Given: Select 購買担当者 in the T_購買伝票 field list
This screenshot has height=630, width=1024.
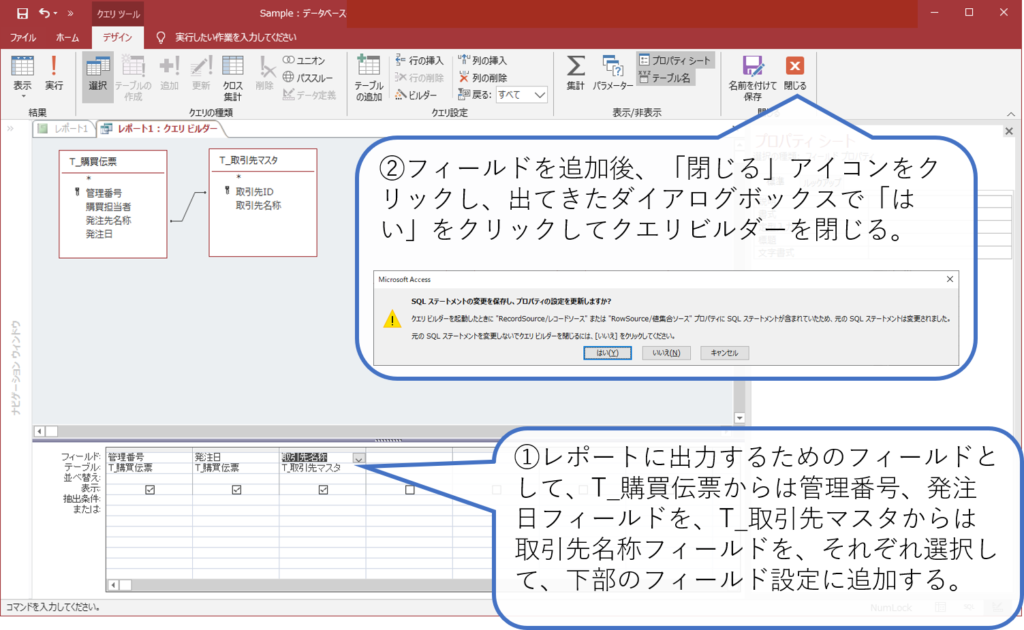Looking at the screenshot, I should tap(108, 207).
